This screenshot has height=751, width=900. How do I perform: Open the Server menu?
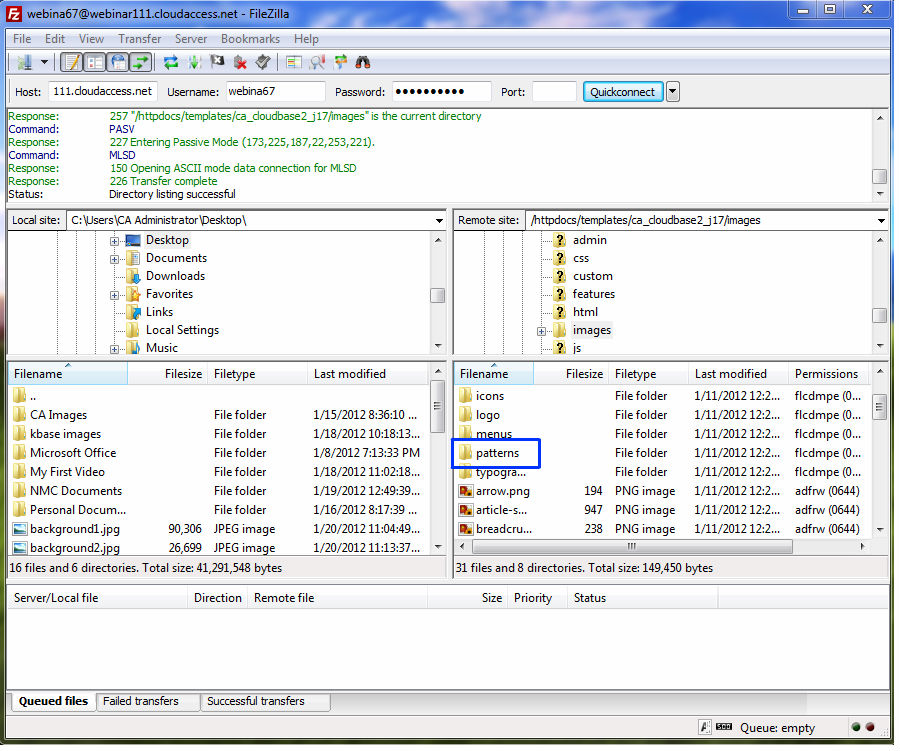[191, 39]
